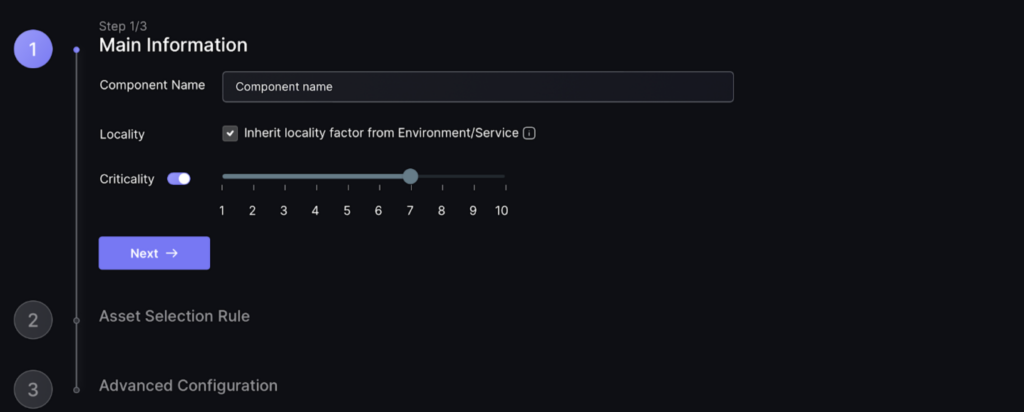
Task: Select the step 1 circle icon
Action: pos(33,49)
